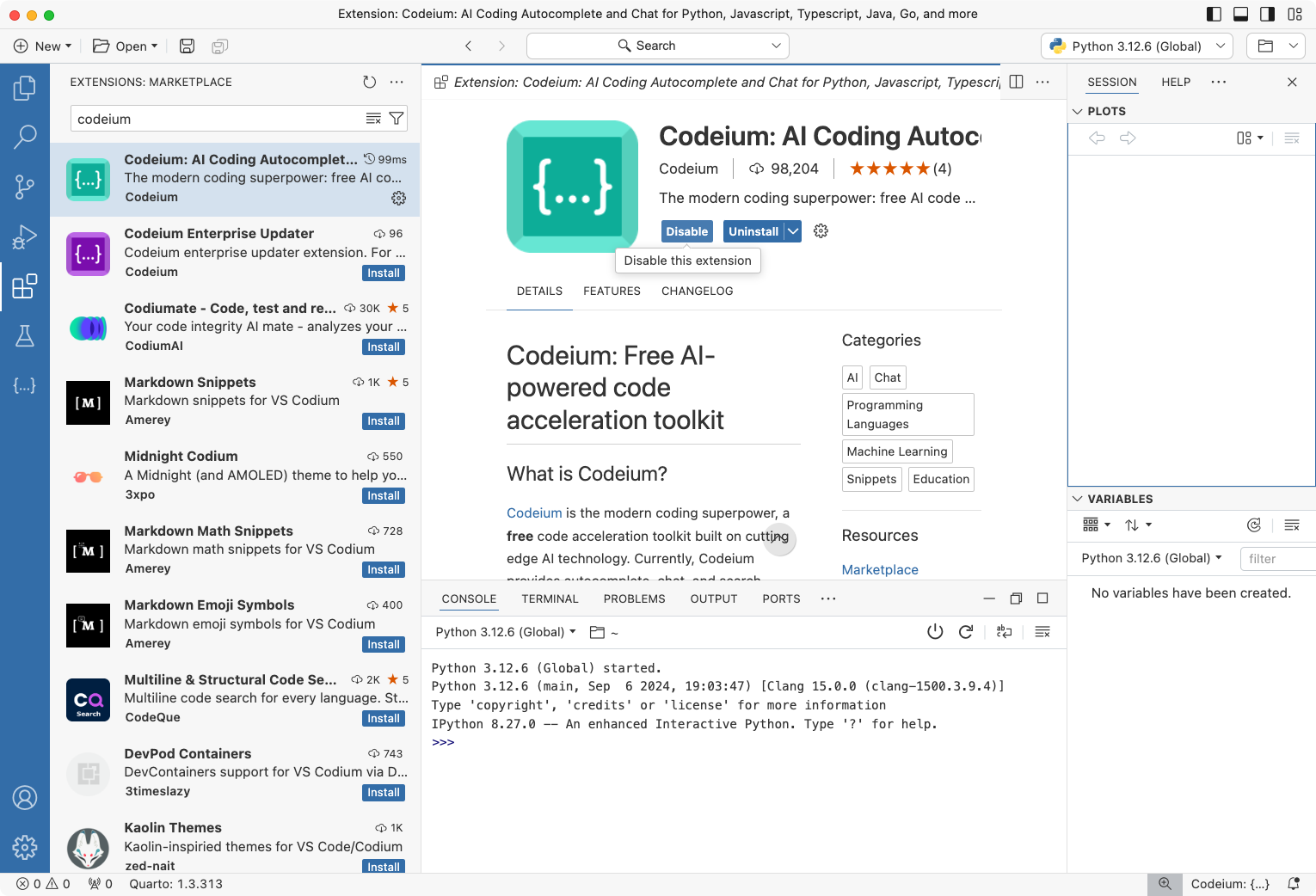The height and width of the screenshot is (896, 1316).
Task: Open the Codeium extension settings gear
Action: point(821,230)
